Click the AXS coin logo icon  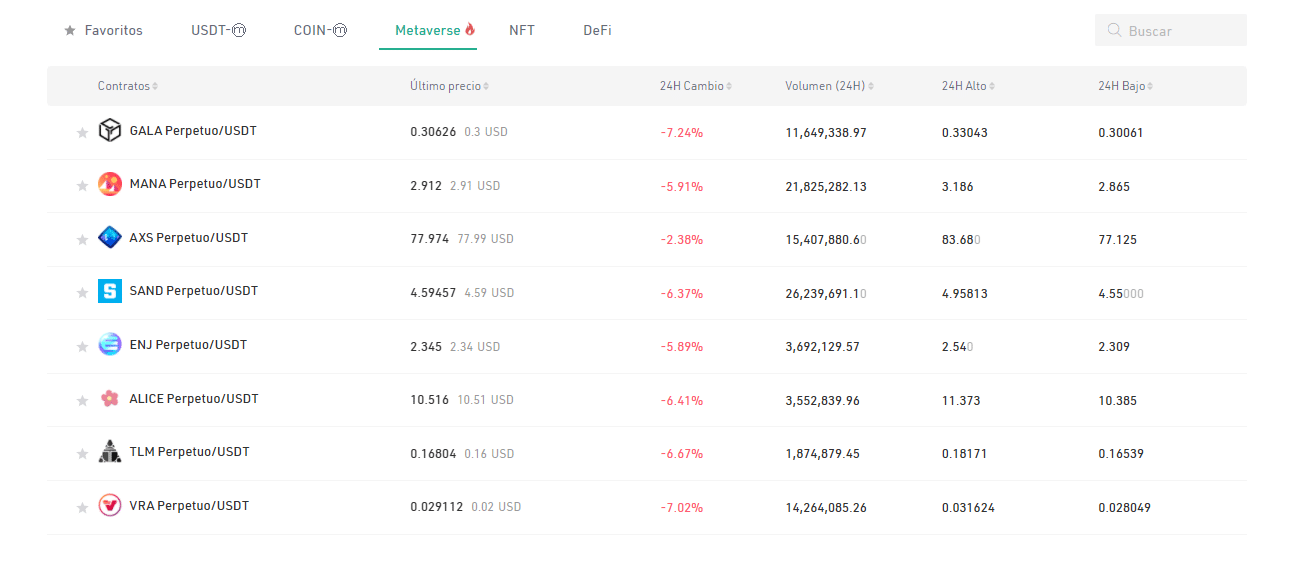point(110,238)
